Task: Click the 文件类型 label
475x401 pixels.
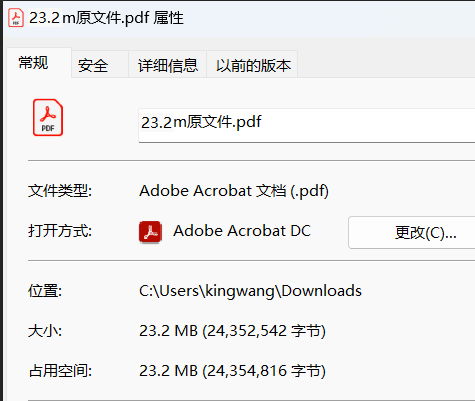Action: coord(60,191)
